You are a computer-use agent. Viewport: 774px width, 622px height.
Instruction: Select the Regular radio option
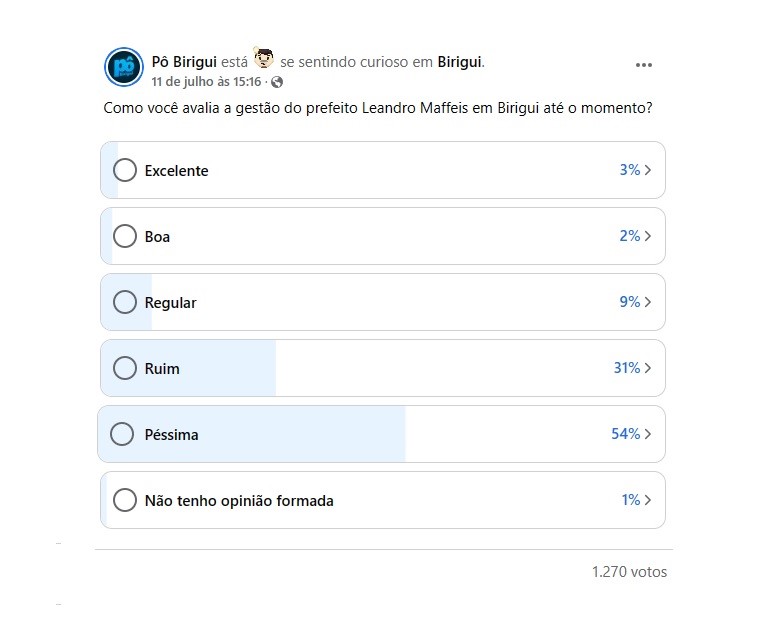pyautogui.click(x=125, y=302)
